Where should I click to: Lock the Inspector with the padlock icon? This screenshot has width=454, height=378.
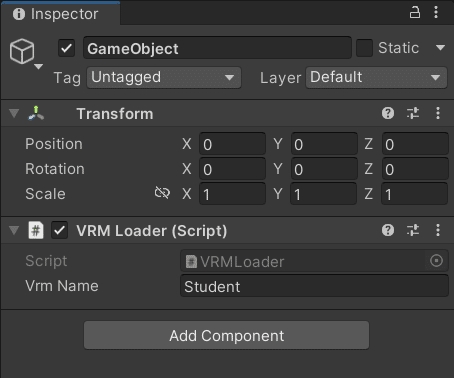click(415, 13)
